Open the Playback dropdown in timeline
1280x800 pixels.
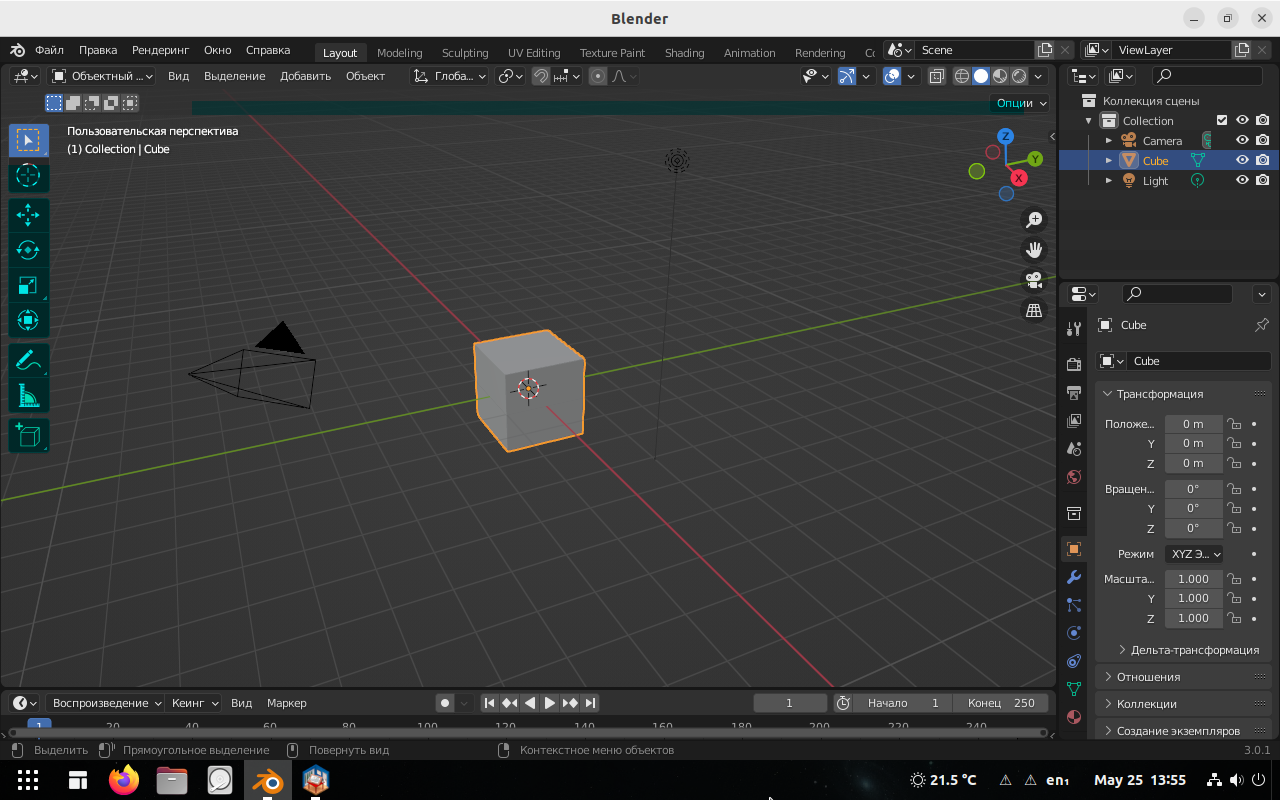click(107, 703)
